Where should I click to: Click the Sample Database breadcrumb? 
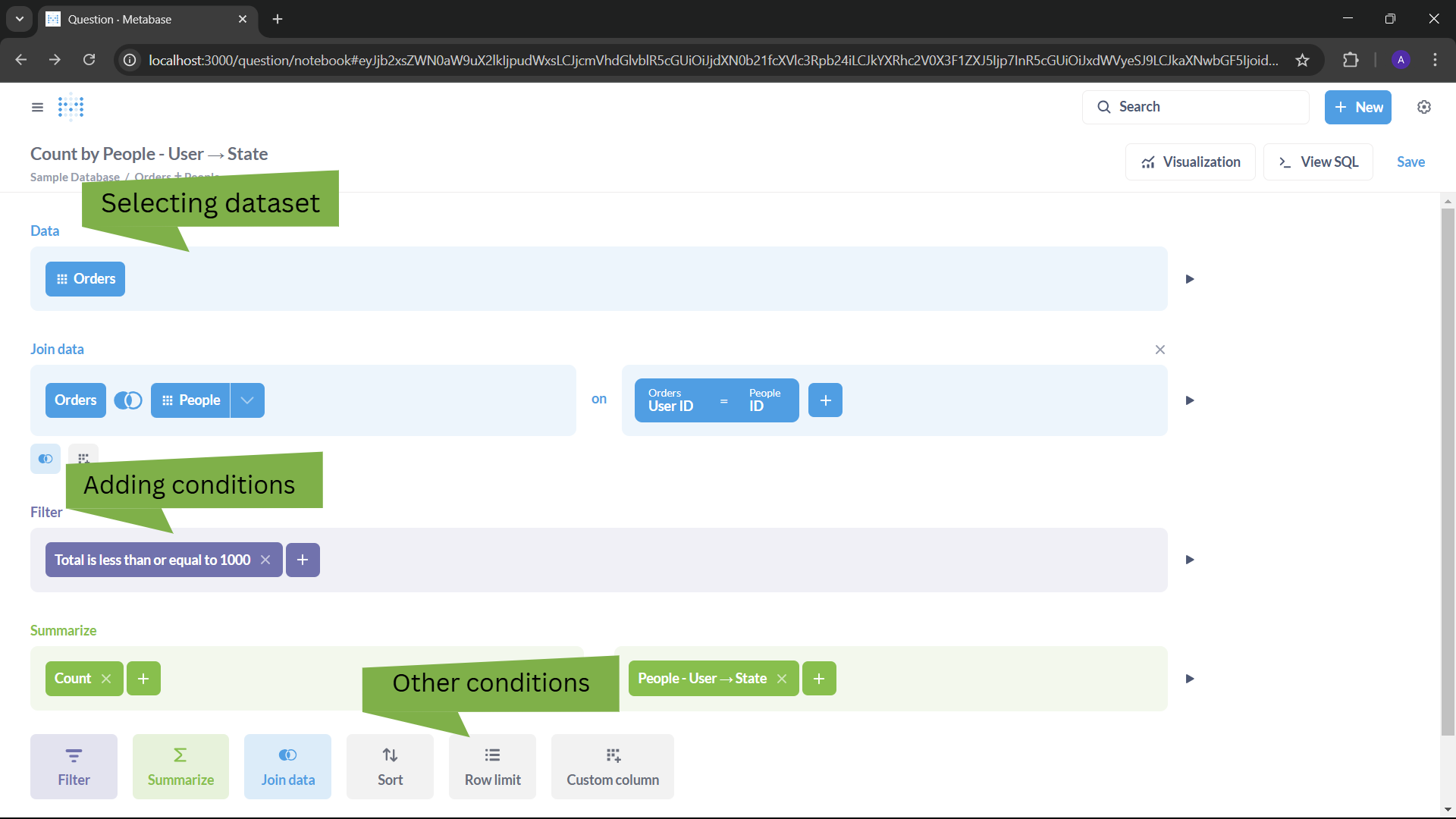point(74,177)
